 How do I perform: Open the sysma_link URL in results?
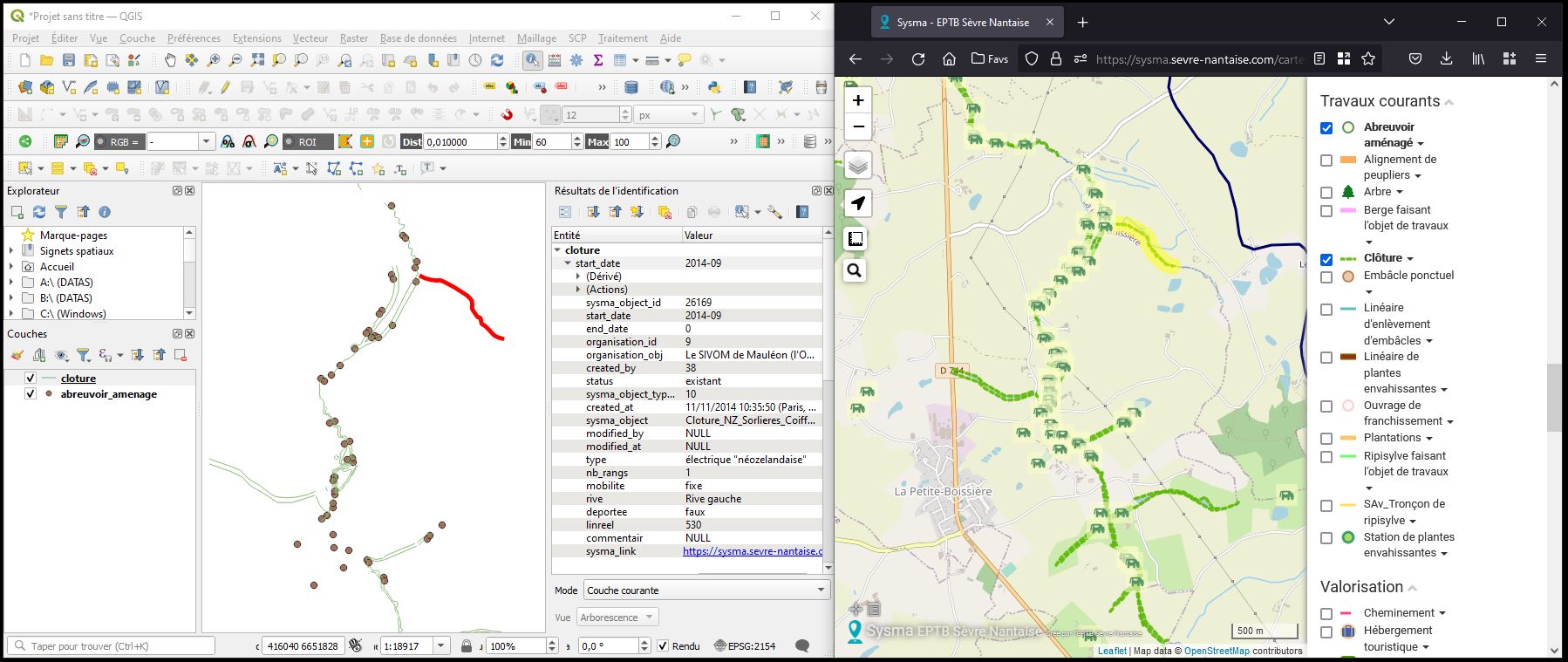pyautogui.click(x=752, y=551)
